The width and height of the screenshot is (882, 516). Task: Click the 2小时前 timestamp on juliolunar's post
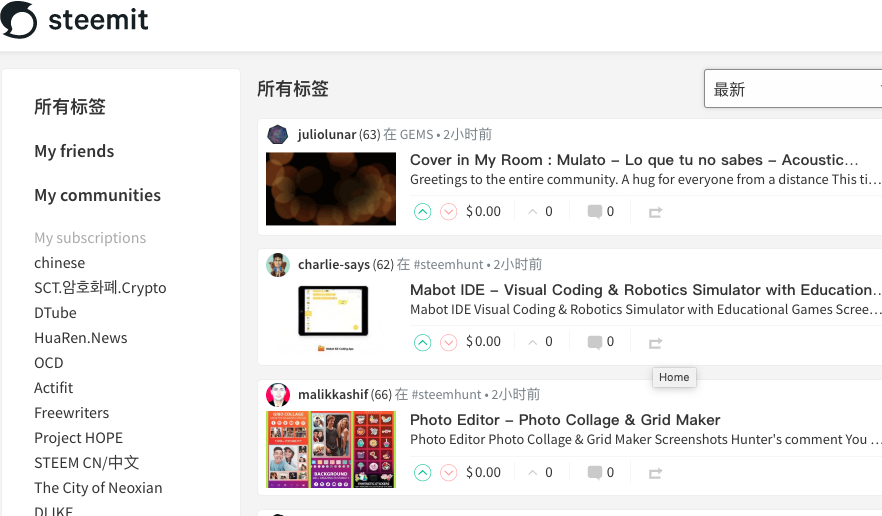click(467, 134)
